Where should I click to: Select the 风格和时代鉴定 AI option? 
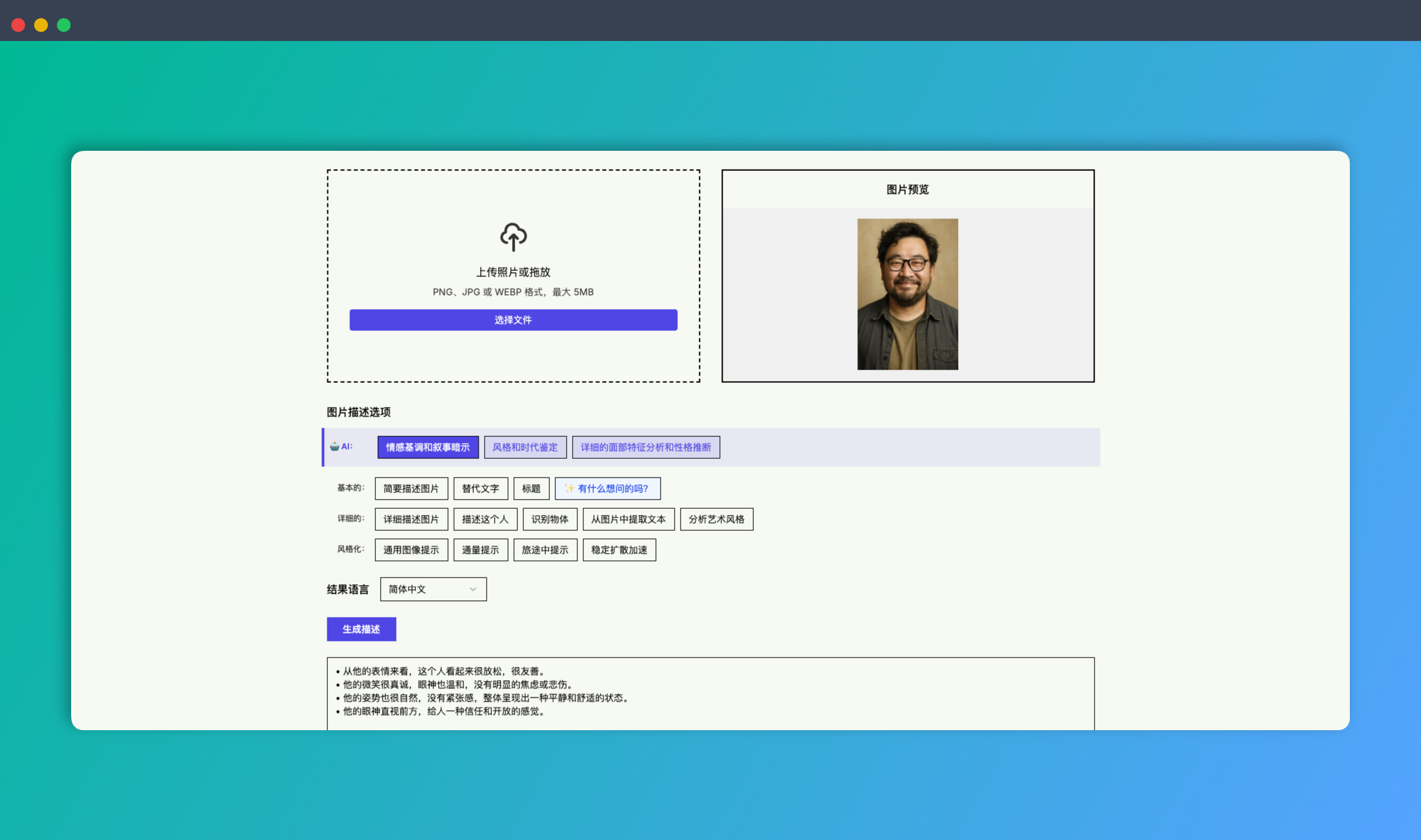(x=525, y=447)
